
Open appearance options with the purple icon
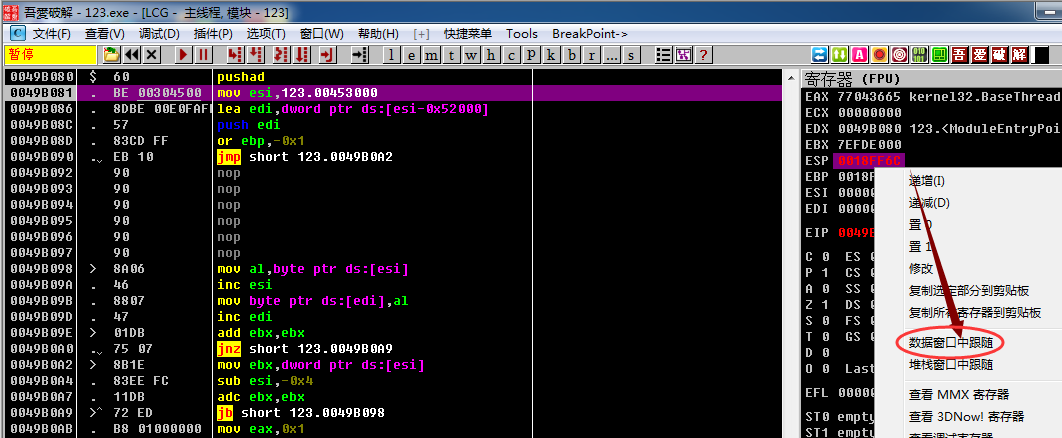tap(684, 55)
